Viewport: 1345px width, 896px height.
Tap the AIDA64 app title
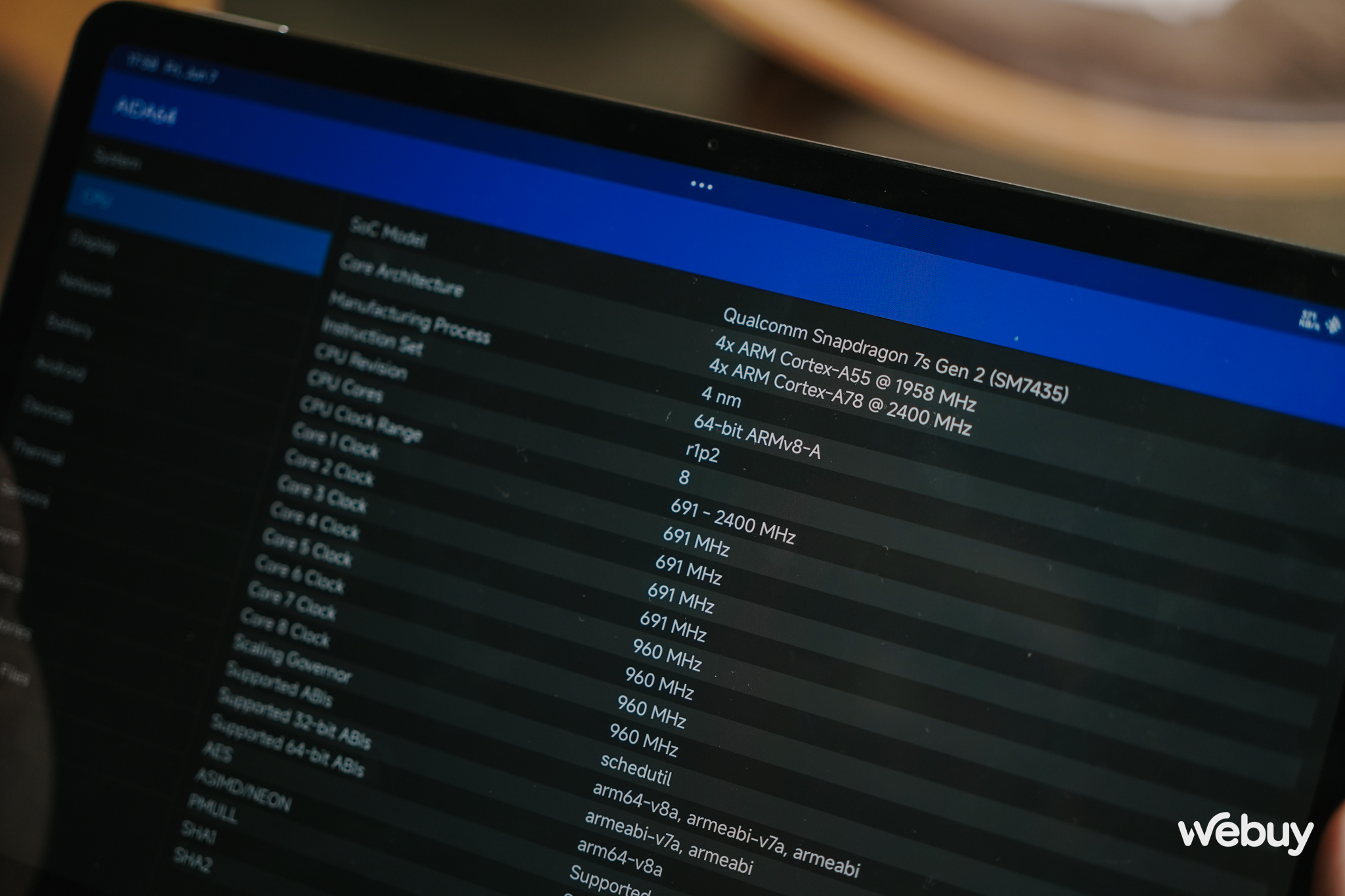[146, 112]
